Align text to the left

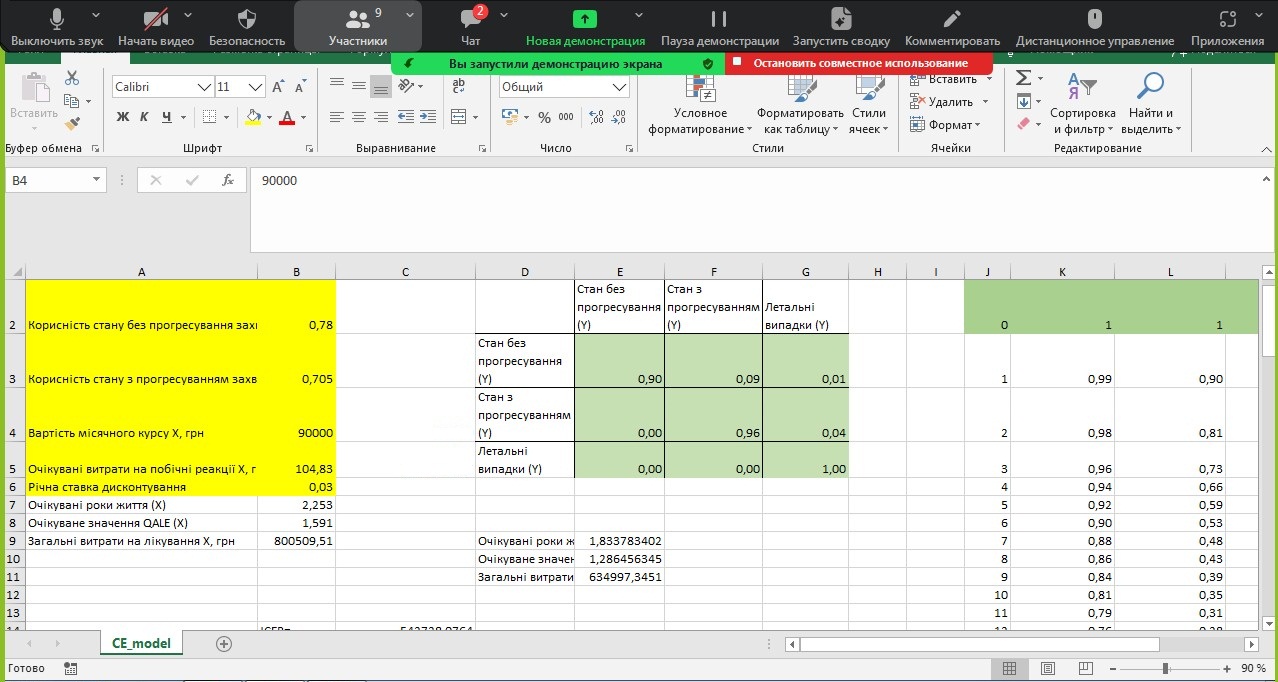pyautogui.click(x=336, y=117)
